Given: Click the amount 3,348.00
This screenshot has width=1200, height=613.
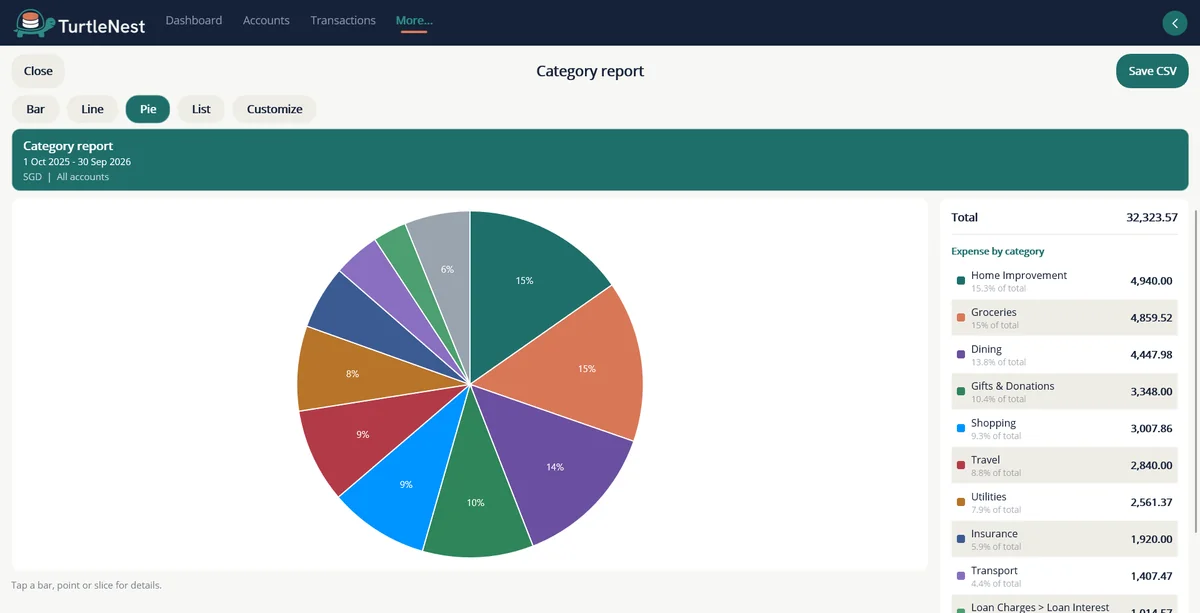Looking at the screenshot, I should tap(1151, 392).
